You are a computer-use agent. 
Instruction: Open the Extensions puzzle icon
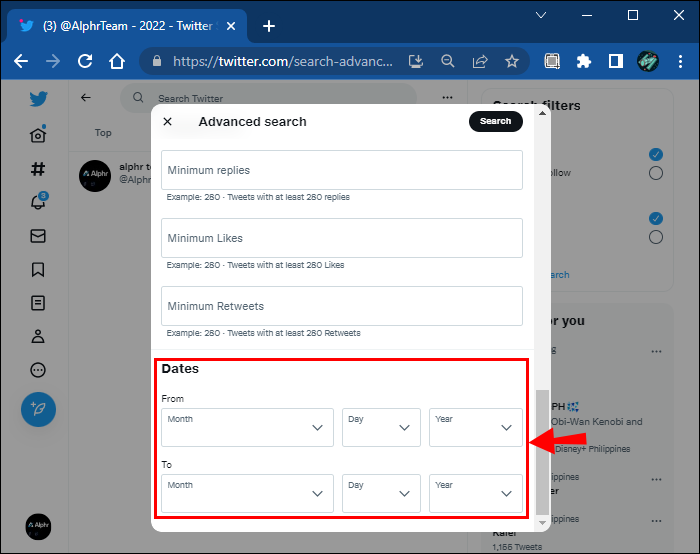(583, 61)
